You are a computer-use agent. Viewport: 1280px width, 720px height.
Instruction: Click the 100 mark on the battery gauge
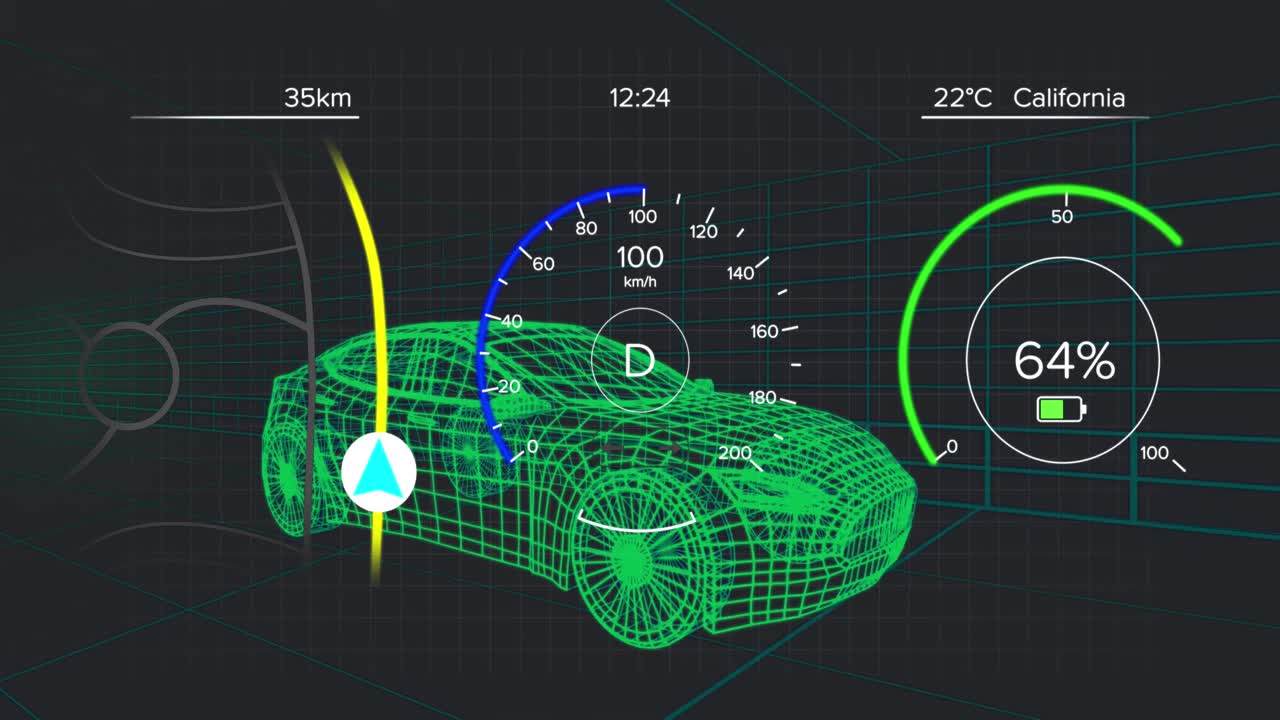coord(1154,453)
